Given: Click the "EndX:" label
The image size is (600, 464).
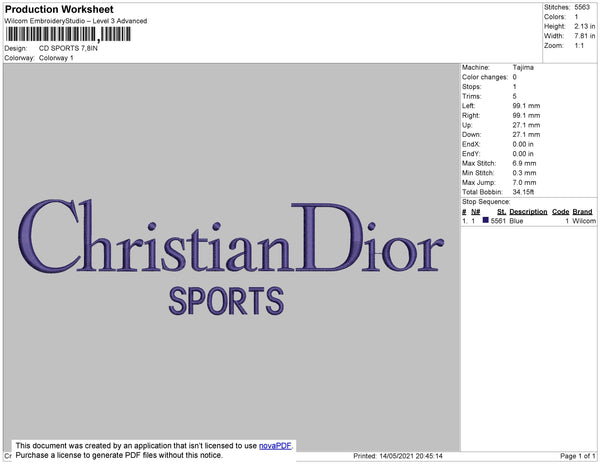Looking at the screenshot, I should coord(471,144).
